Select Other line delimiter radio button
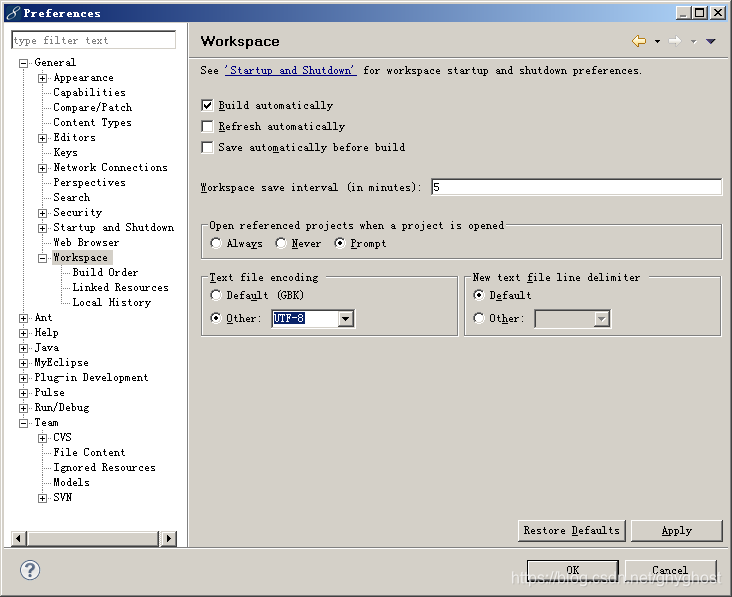 click(479, 318)
